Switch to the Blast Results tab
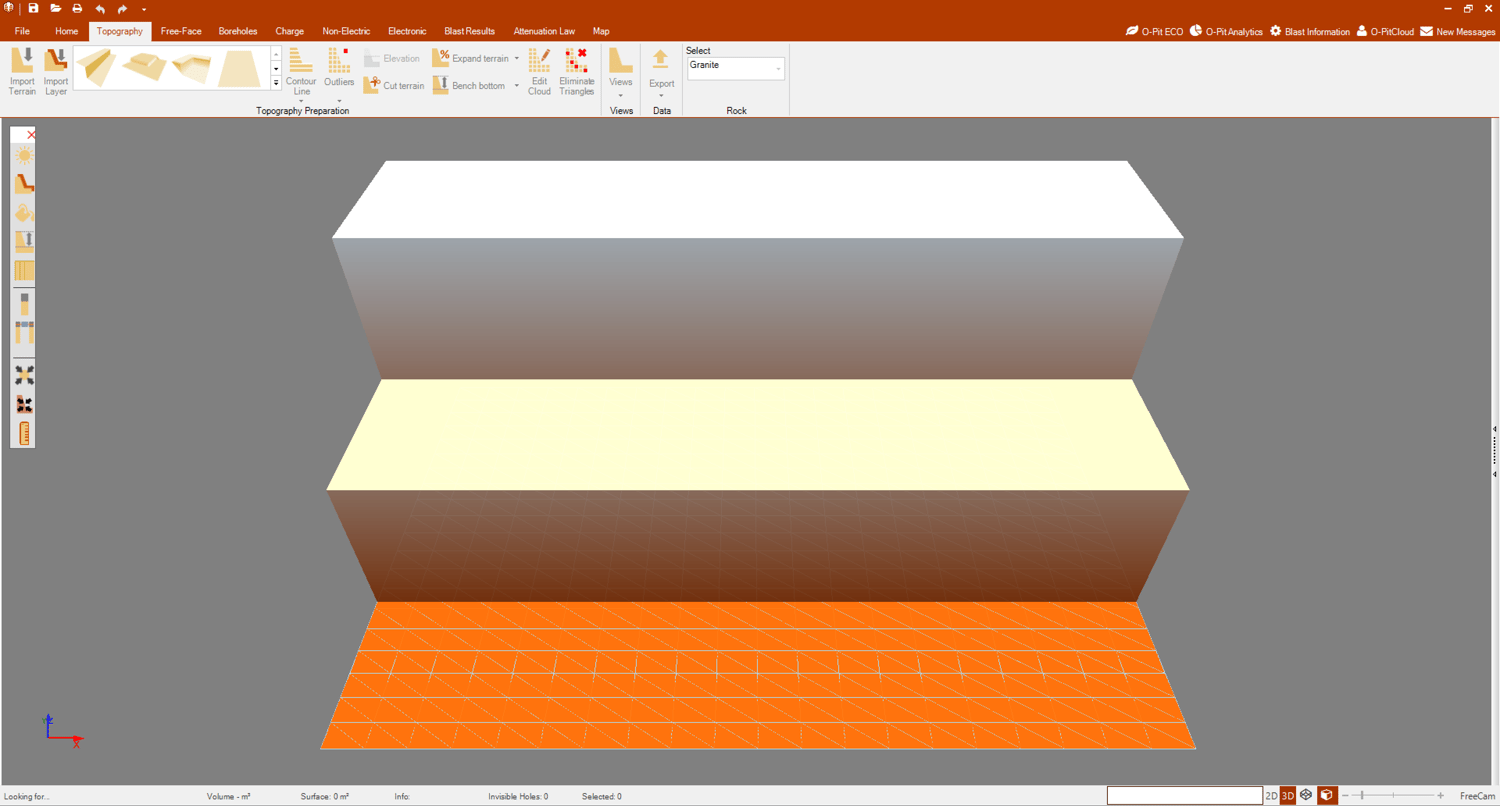 (469, 31)
